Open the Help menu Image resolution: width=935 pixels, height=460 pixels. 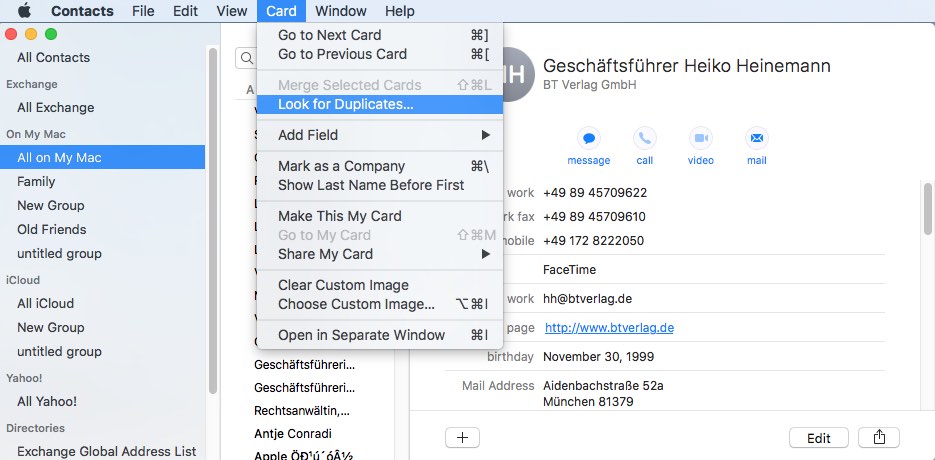400,11
